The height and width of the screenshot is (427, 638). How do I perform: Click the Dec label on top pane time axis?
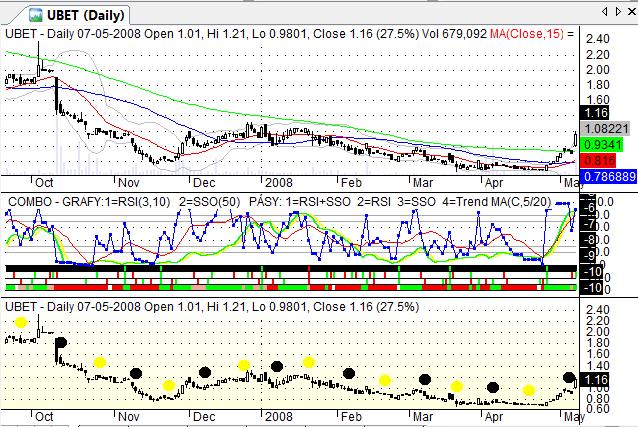204,183
